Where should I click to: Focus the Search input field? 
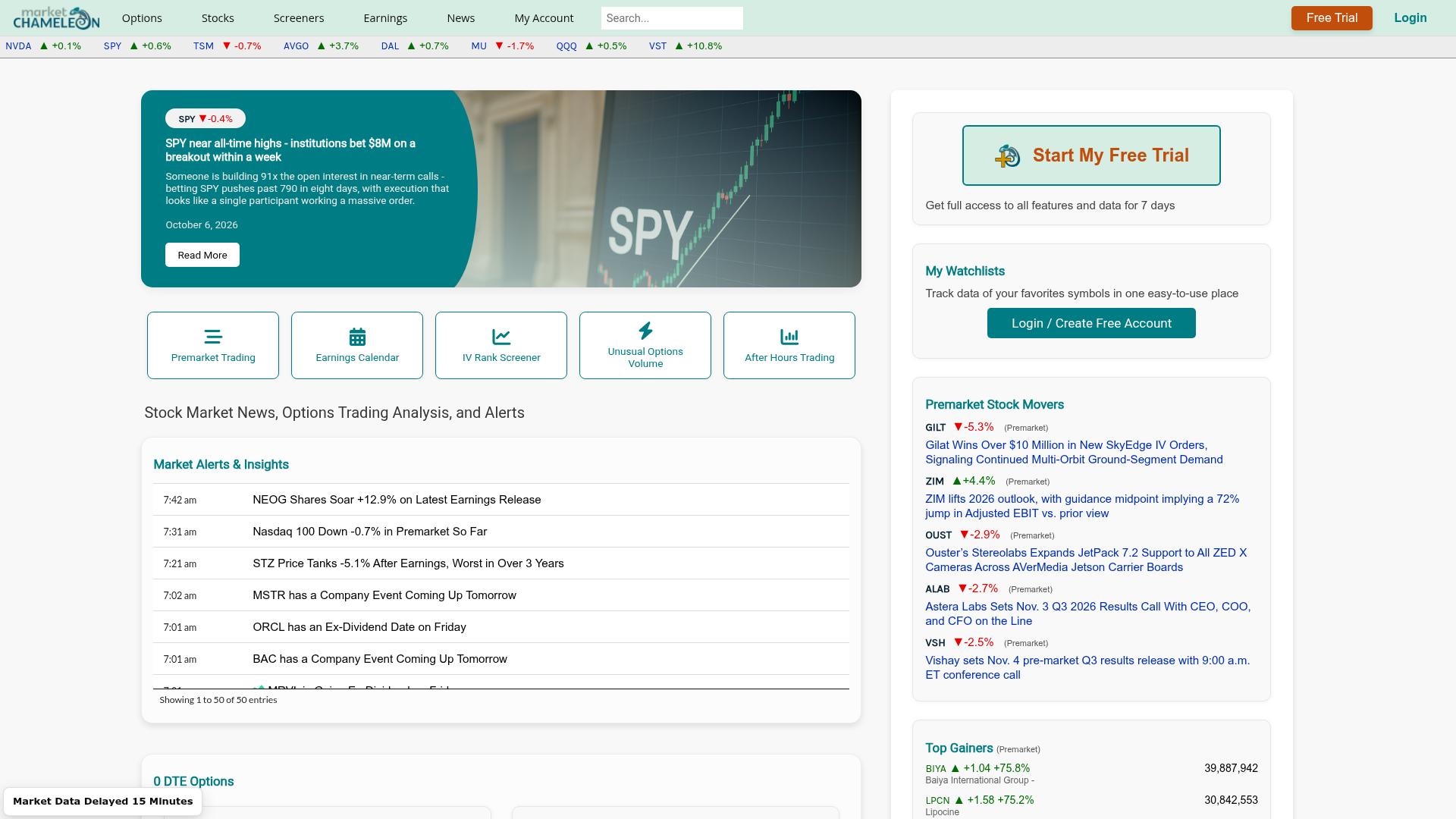tap(672, 18)
